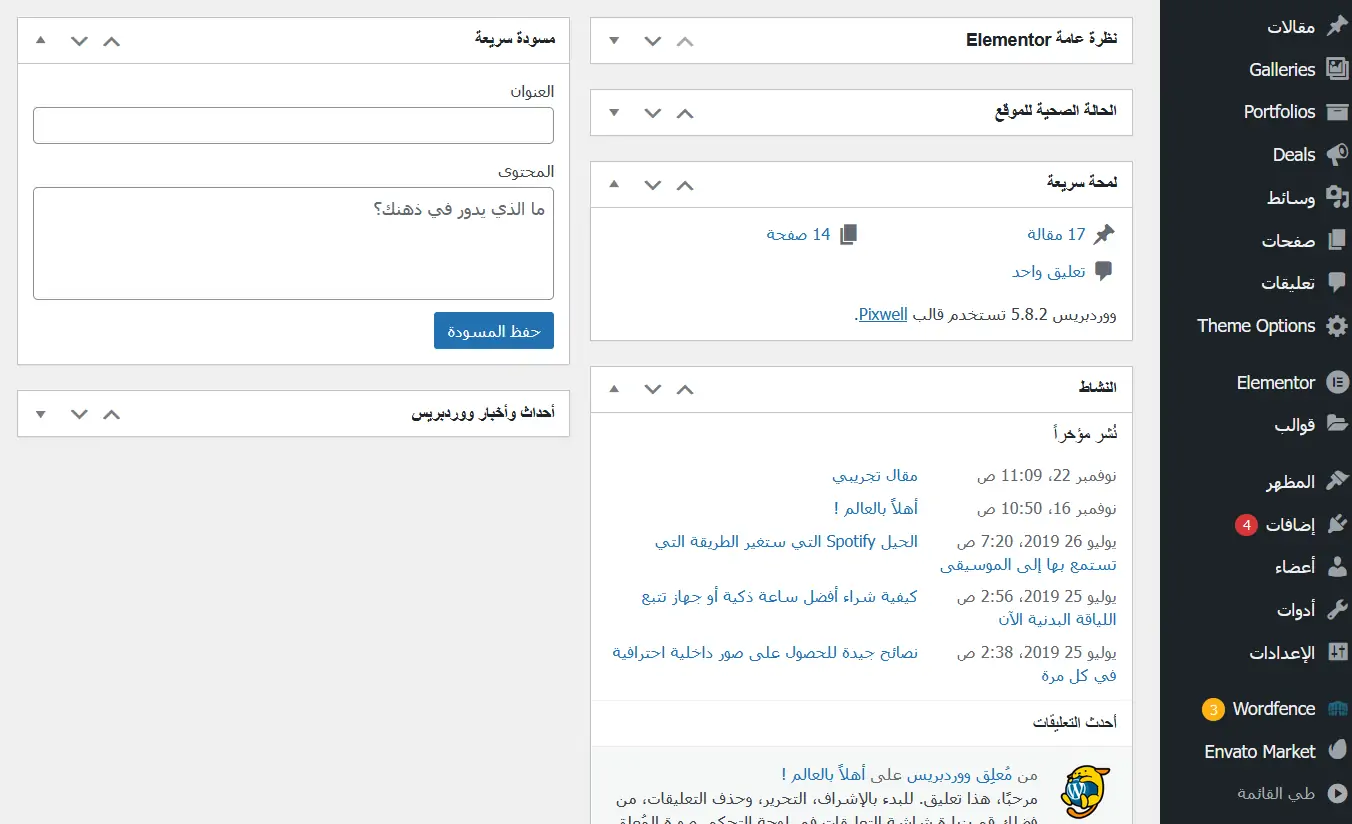Open the Elementor logo icon in the sidebar

pos(1336,383)
